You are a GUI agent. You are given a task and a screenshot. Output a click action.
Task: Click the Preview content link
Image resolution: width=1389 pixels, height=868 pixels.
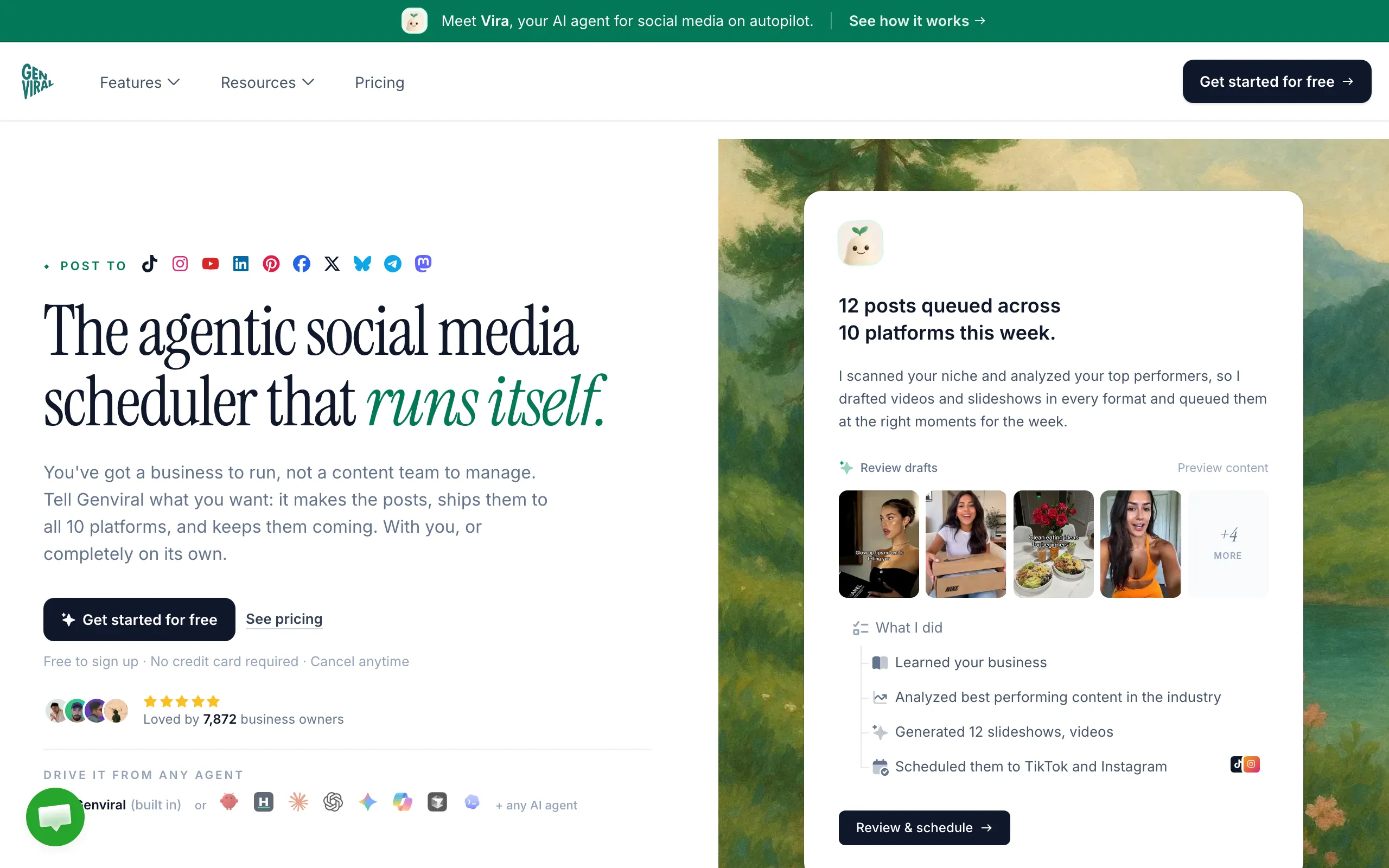point(1222,468)
